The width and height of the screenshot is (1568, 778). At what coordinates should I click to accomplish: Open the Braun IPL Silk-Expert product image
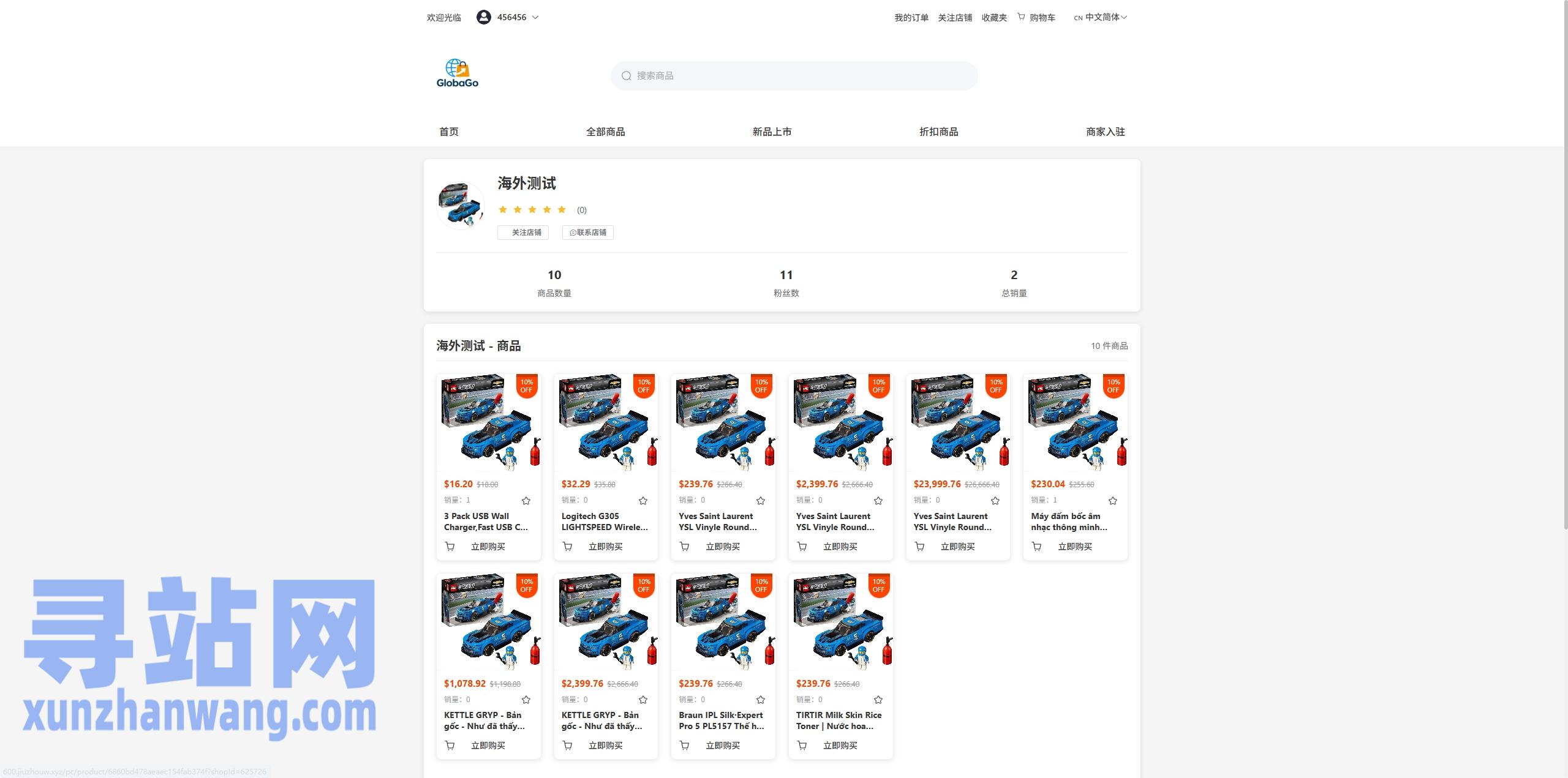click(723, 622)
